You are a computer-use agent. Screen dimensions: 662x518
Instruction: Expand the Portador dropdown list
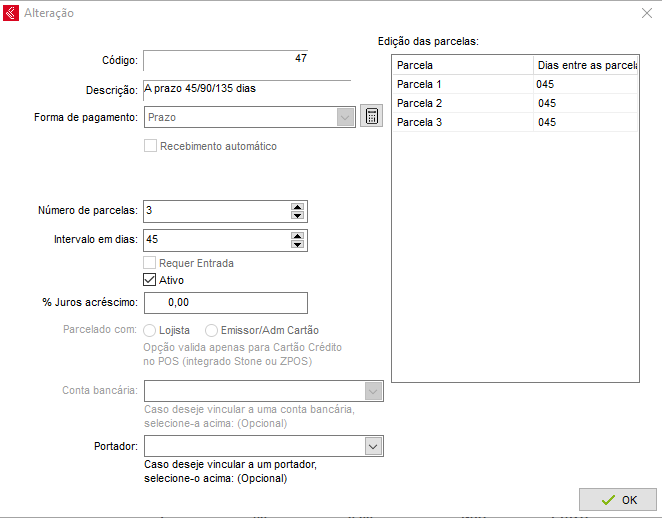373,446
